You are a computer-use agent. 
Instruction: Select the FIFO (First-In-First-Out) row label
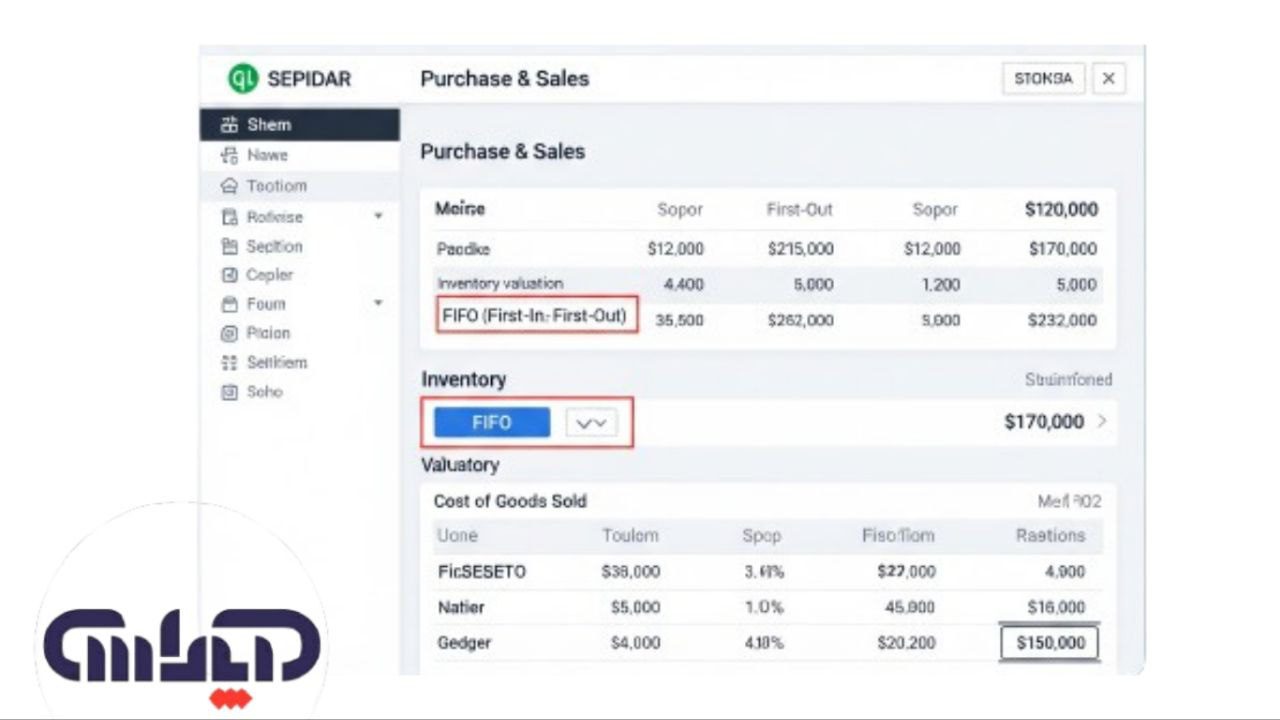click(x=535, y=316)
